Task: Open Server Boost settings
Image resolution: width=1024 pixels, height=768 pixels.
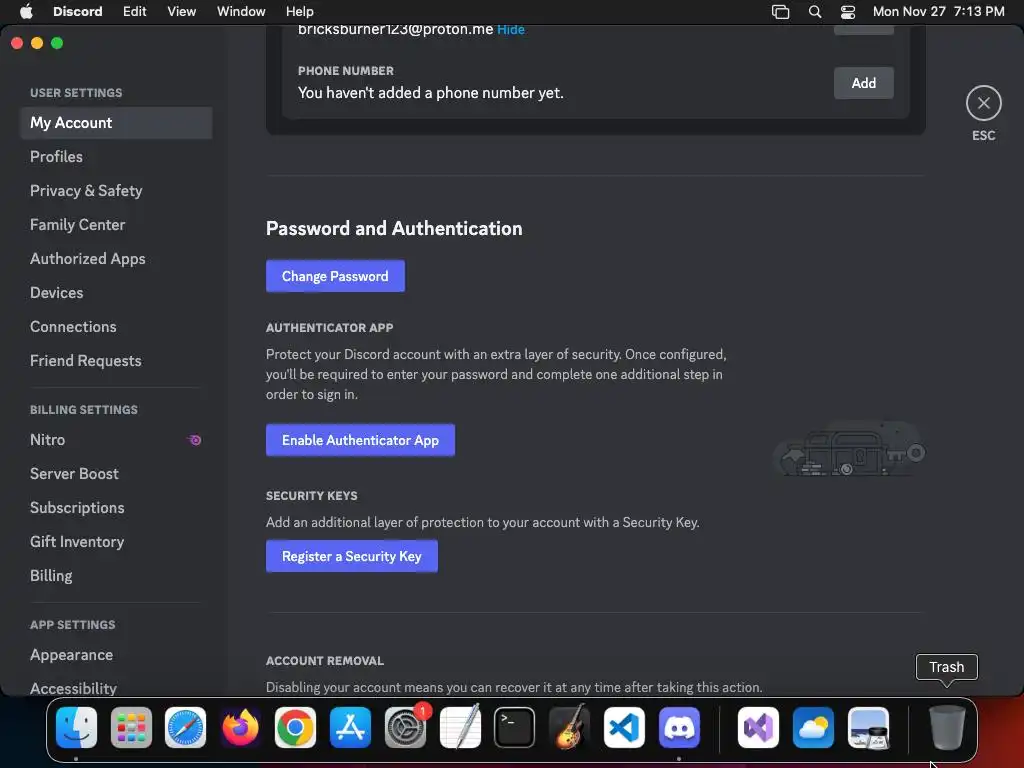Action: click(x=116, y=474)
